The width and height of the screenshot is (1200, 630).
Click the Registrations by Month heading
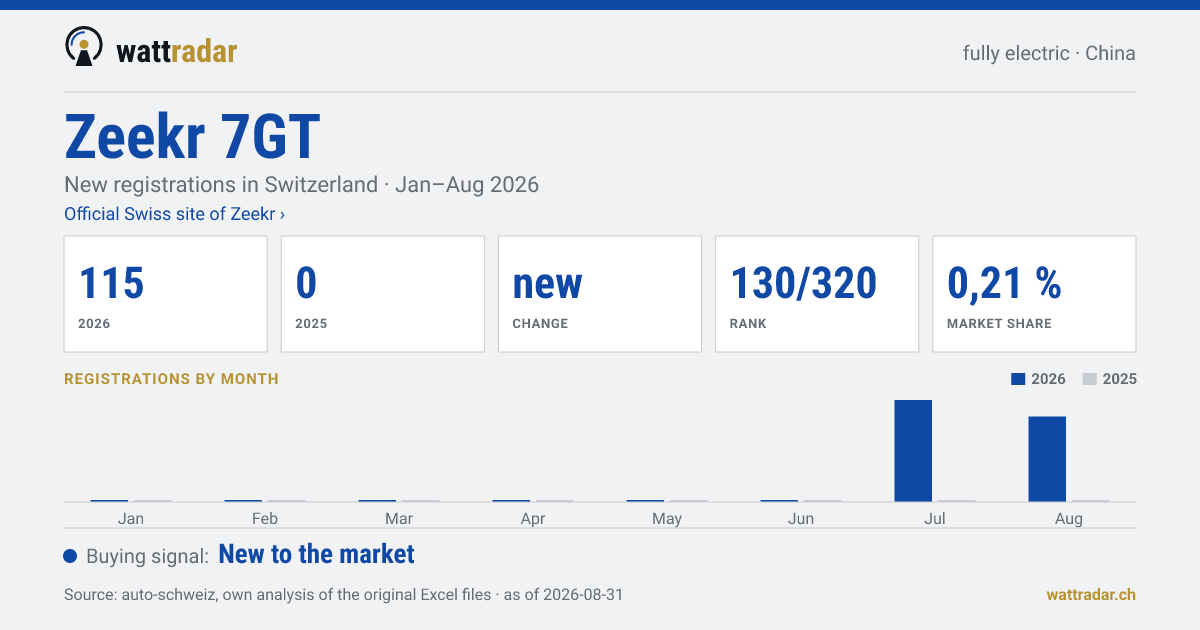(x=171, y=379)
